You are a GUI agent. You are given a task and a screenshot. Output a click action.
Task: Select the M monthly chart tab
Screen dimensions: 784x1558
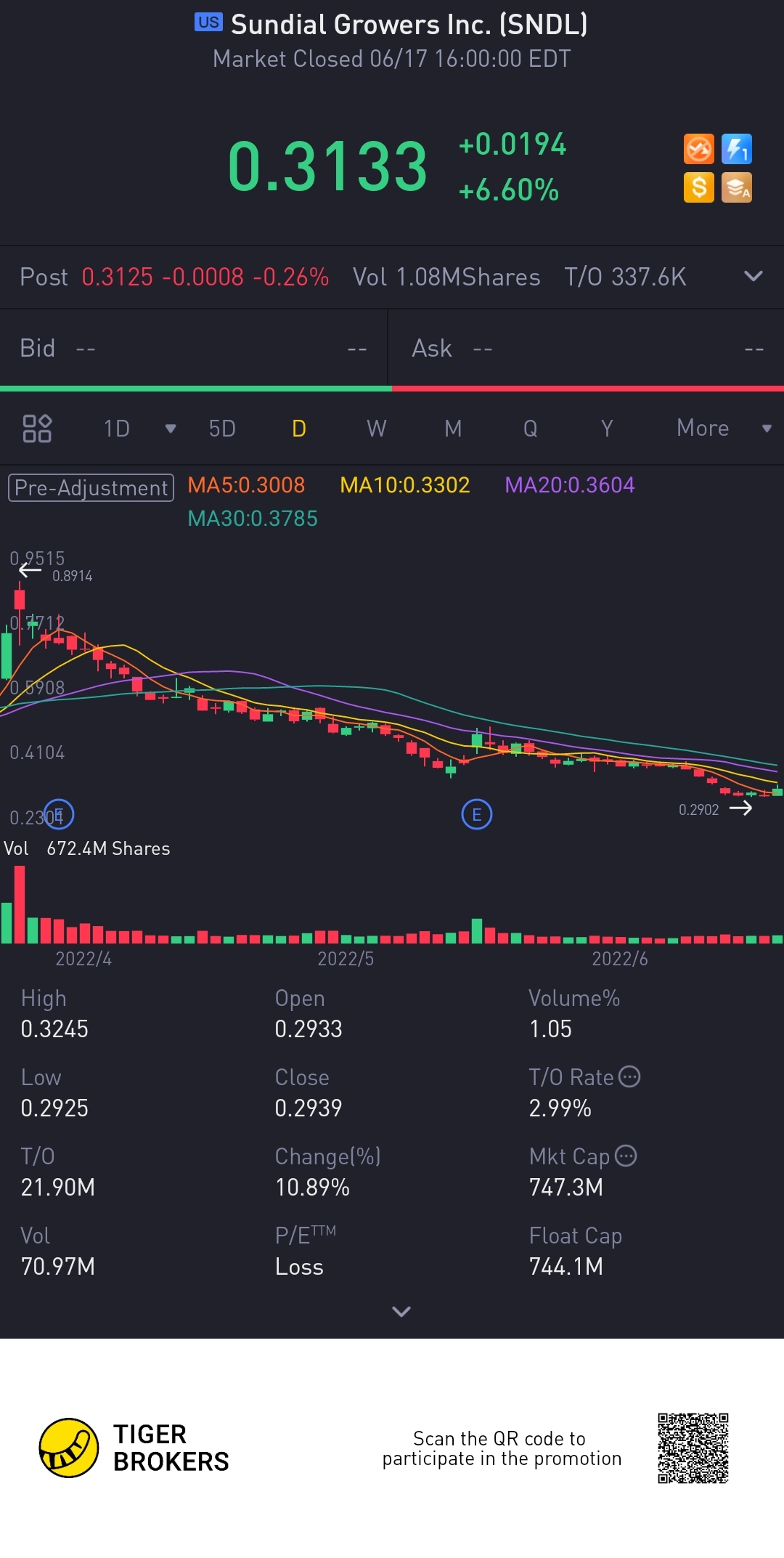pos(453,429)
